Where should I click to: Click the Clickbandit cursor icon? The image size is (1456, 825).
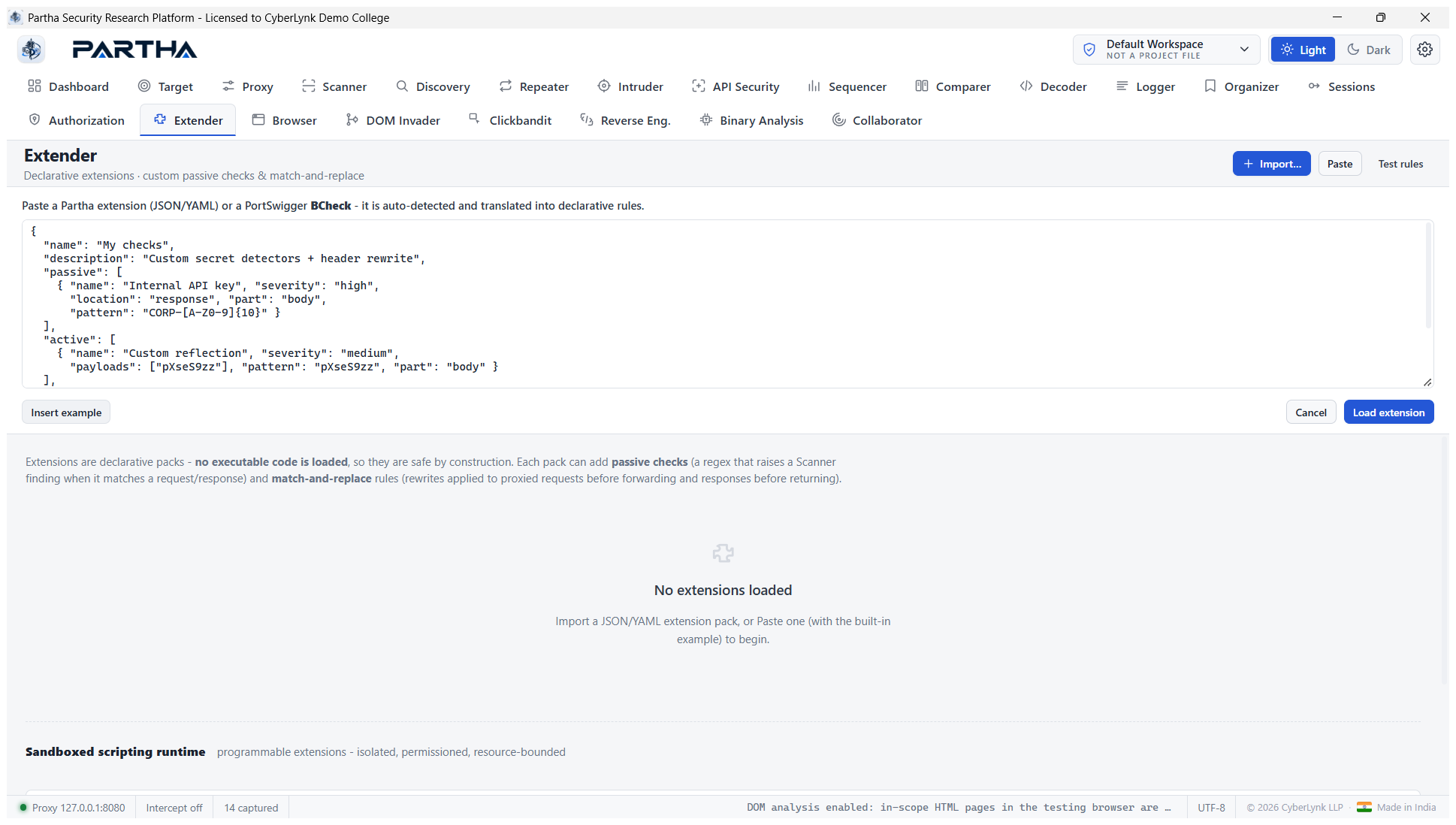pos(474,118)
